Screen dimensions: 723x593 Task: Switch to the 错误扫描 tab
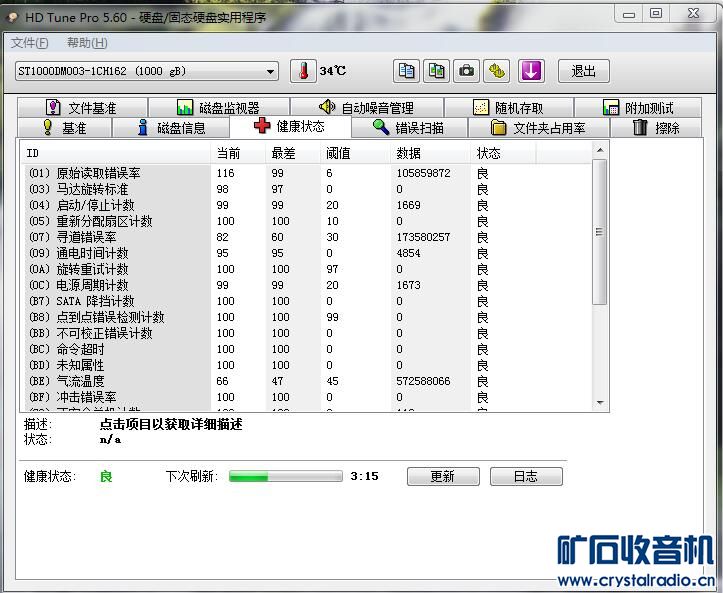click(x=409, y=127)
